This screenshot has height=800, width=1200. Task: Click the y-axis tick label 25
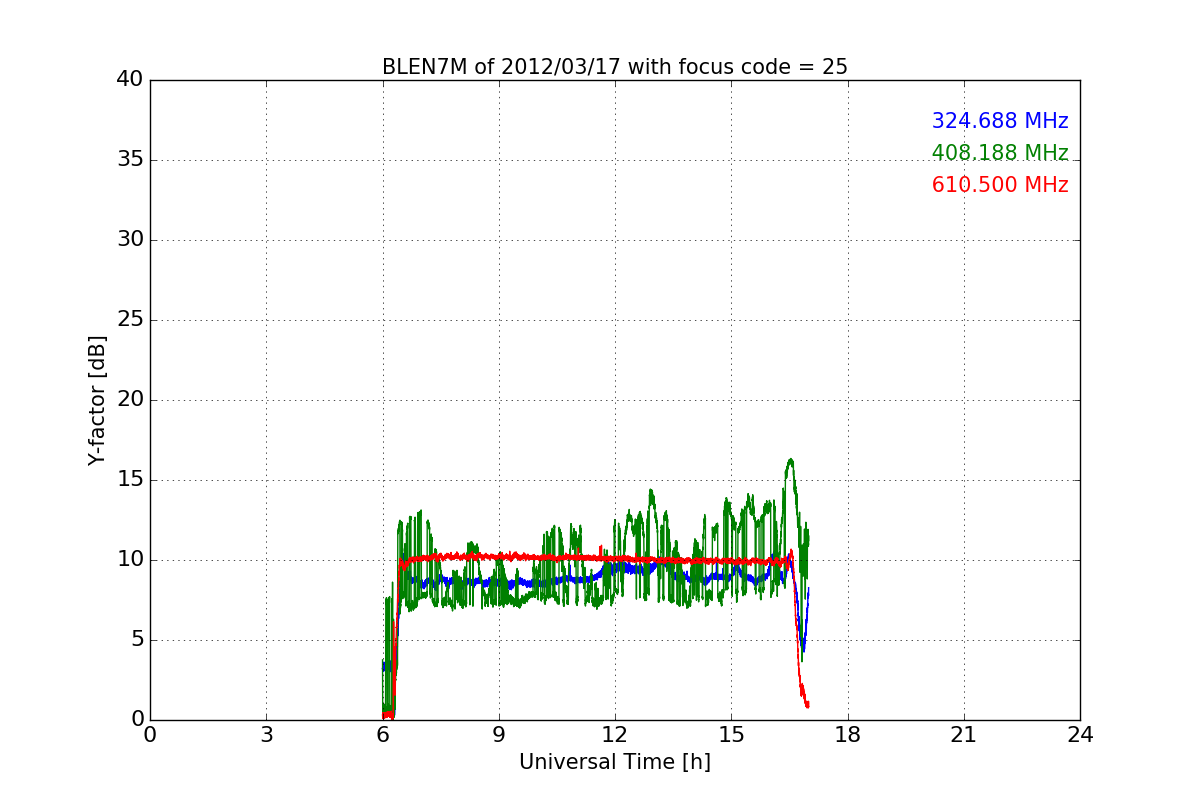[x=130, y=320]
